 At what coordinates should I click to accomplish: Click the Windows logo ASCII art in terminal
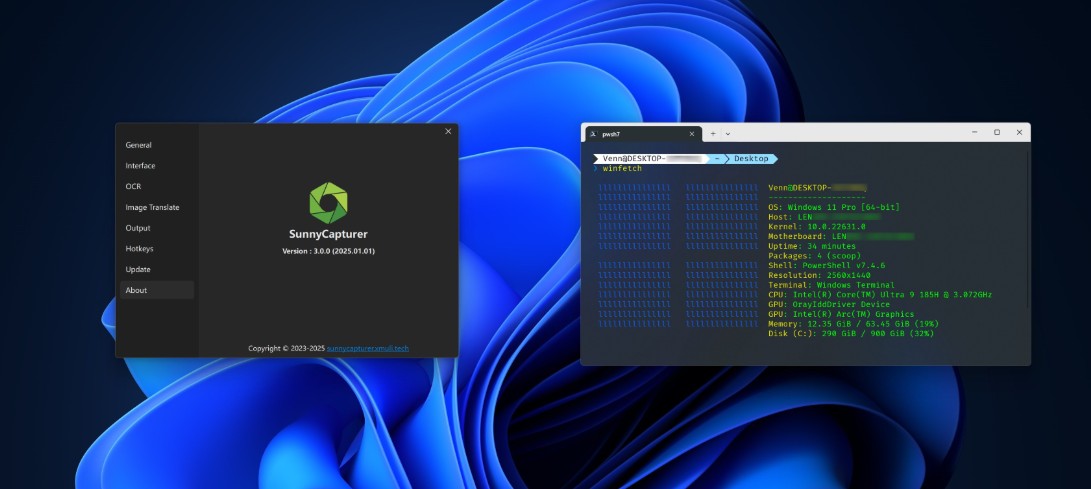pos(678,256)
